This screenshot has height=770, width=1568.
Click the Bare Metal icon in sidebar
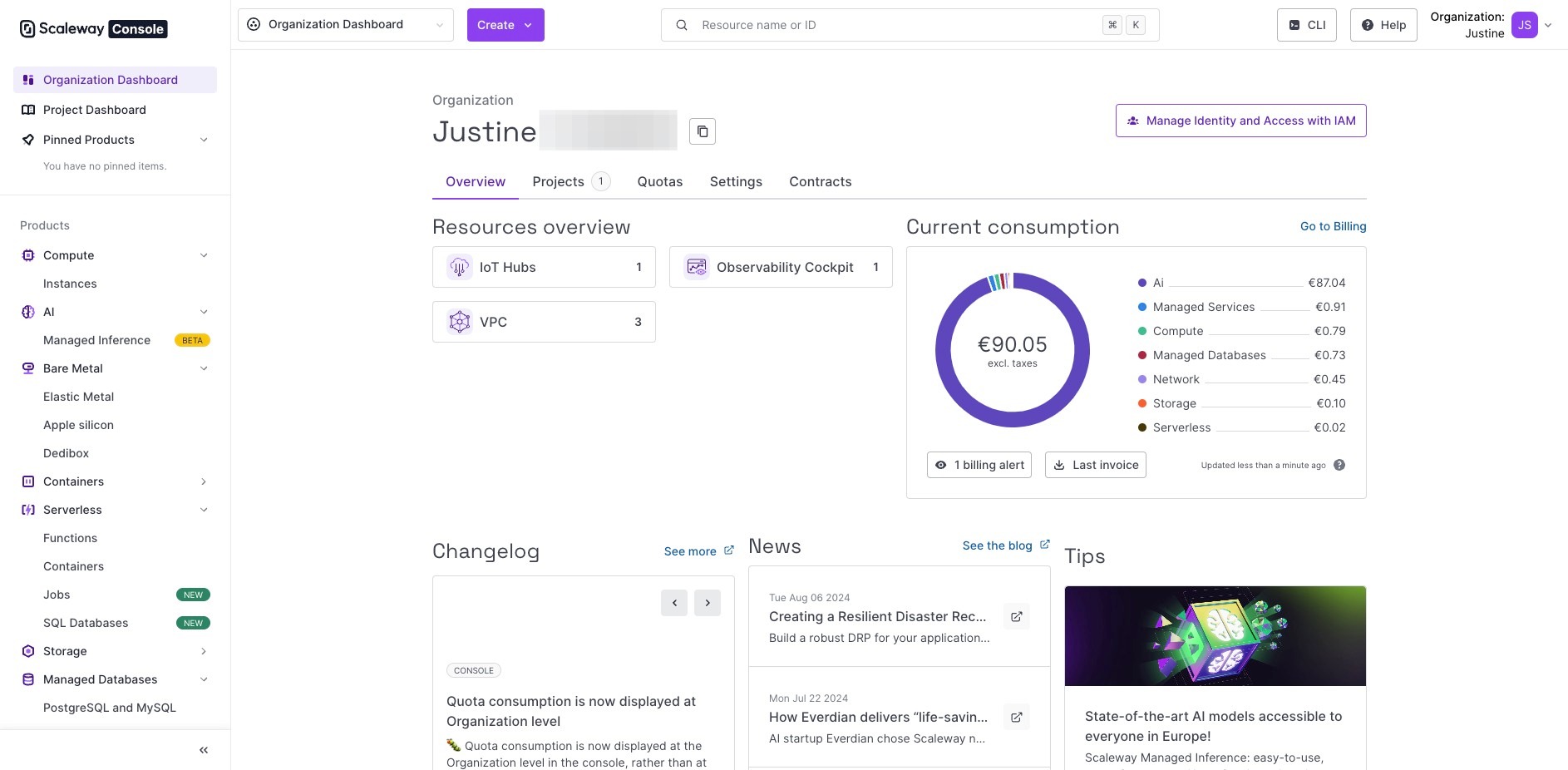[x=28, y=368]
